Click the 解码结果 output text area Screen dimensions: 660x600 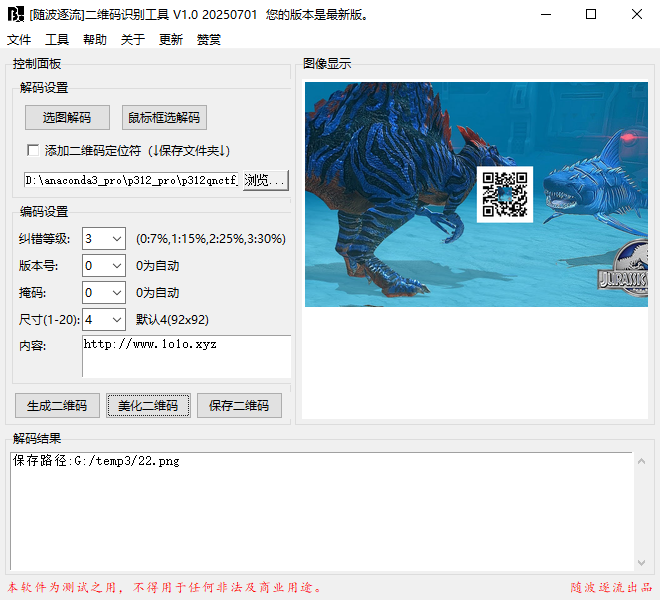coord(322,511)
